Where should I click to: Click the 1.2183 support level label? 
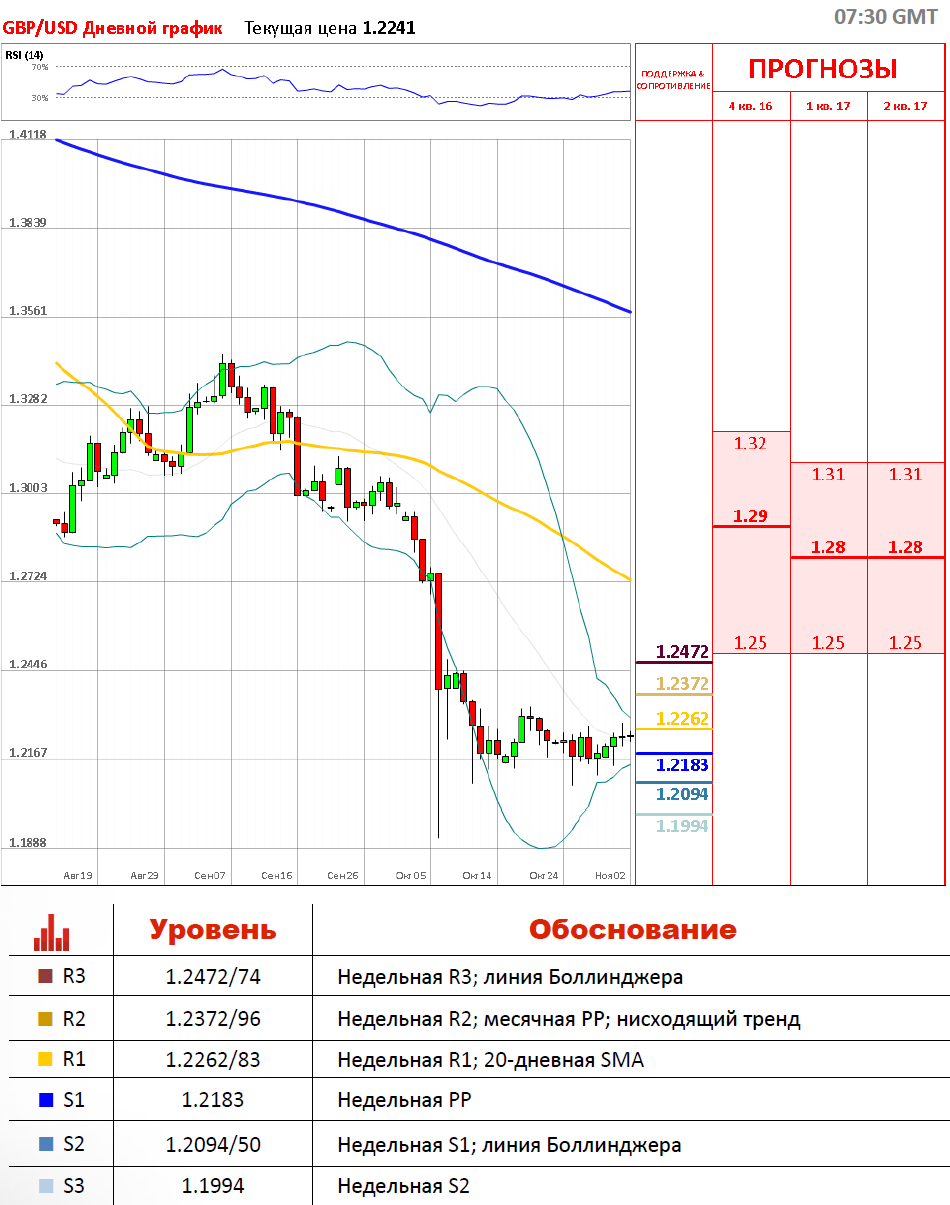682,765
